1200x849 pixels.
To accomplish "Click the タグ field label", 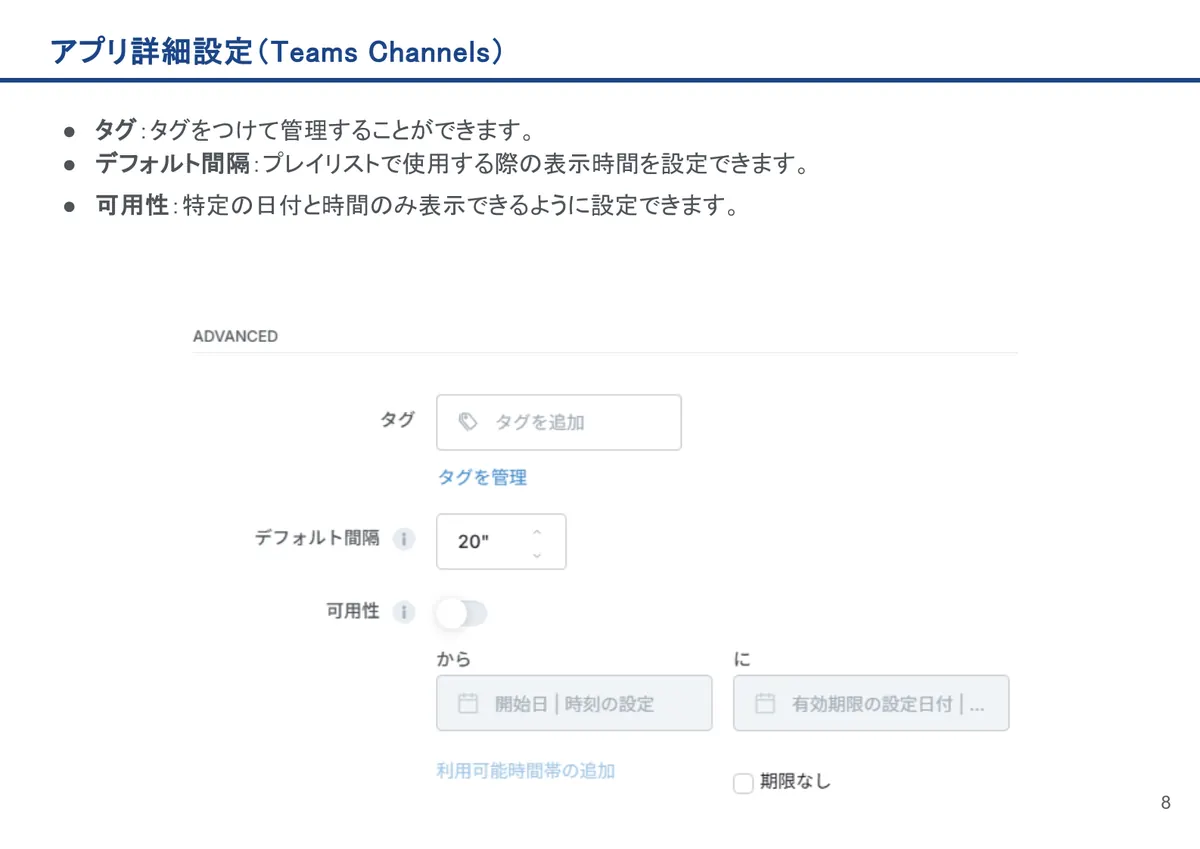I will pos(397,420).
